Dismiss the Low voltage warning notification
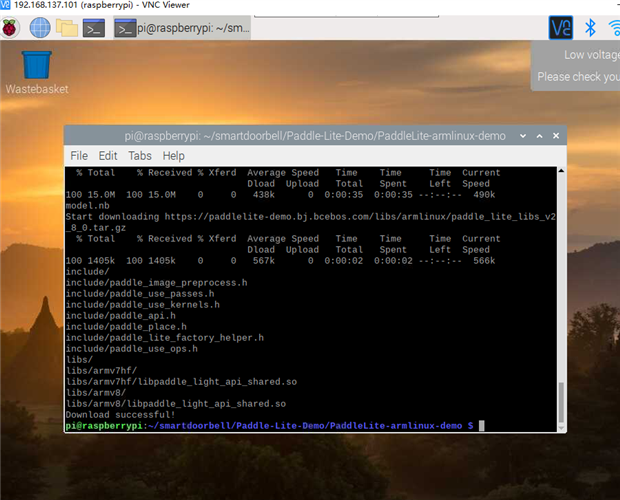The image size is (620, 500). coord(575,66)
